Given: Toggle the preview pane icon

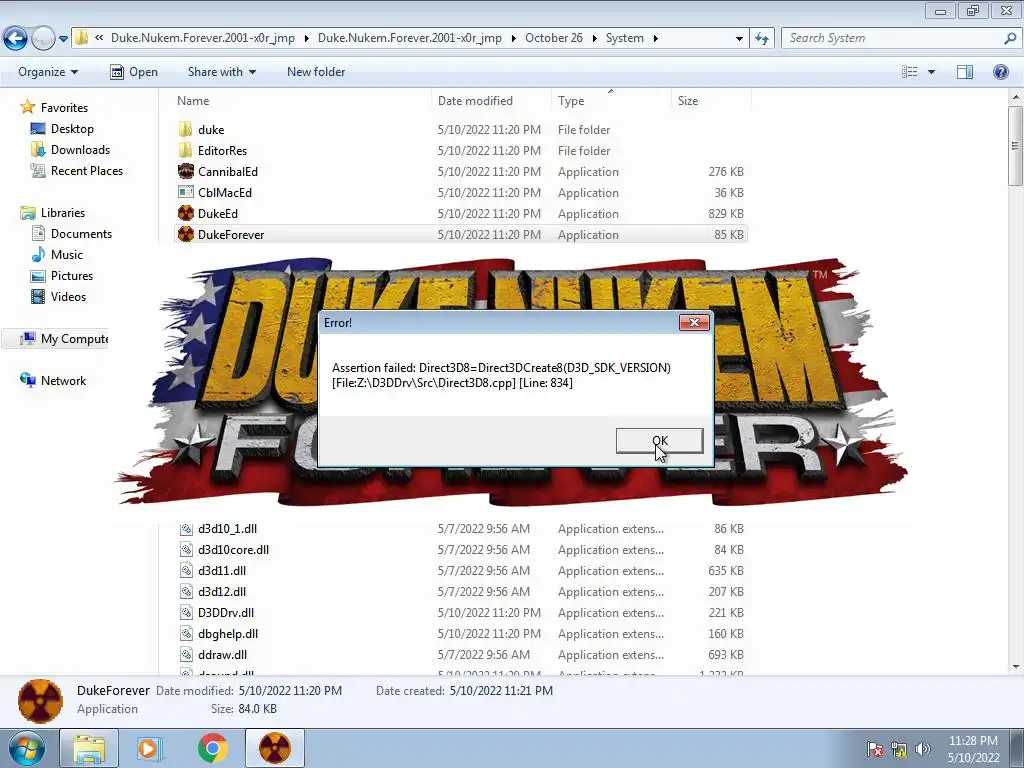Looking at the screenshot, I should click(965, 72).
